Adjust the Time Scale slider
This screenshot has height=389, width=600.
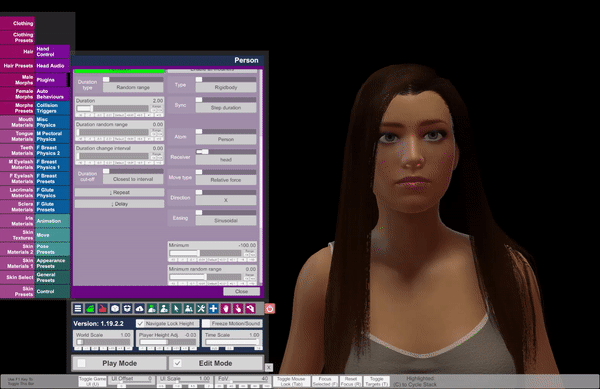[x=232, y=342]
